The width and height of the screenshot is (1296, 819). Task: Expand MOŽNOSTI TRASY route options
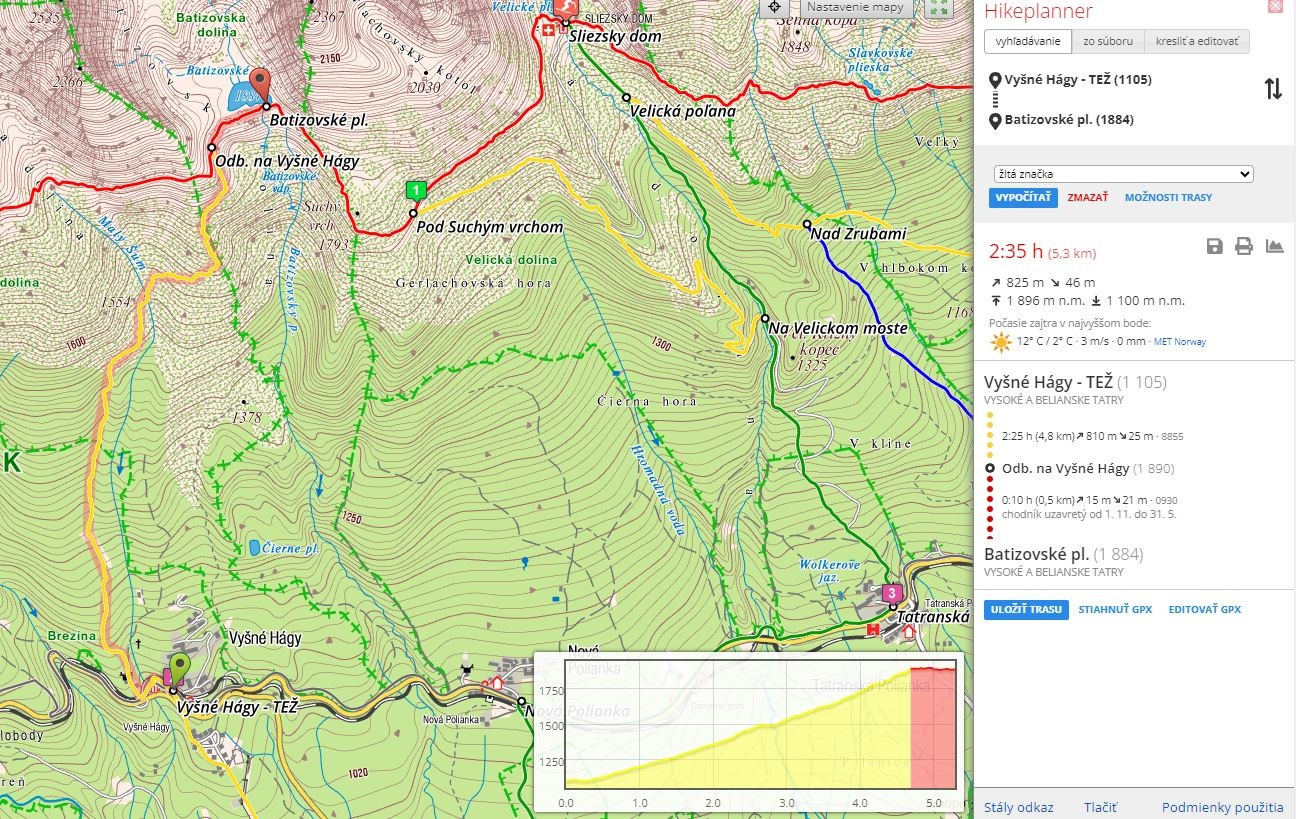[x=1168, y=198]
